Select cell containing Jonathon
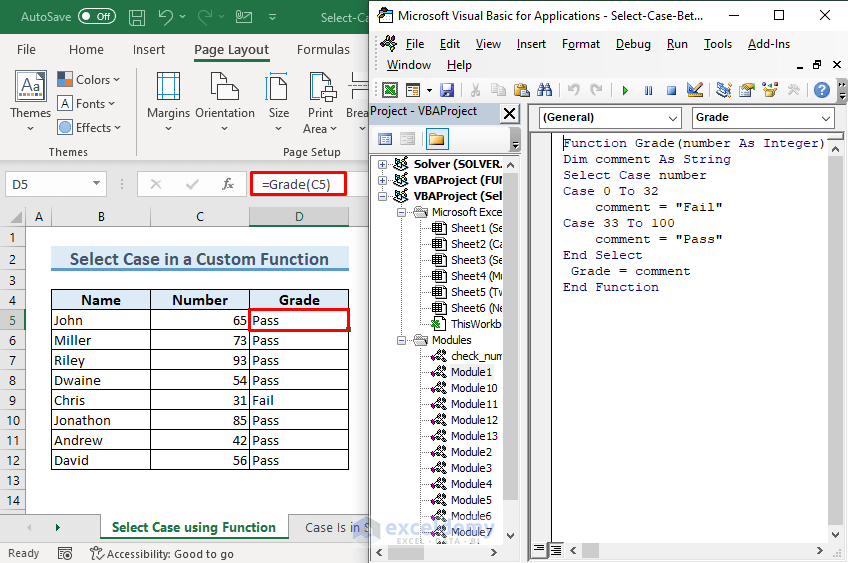This screenshot has width=848, height=563. [101, 420]
